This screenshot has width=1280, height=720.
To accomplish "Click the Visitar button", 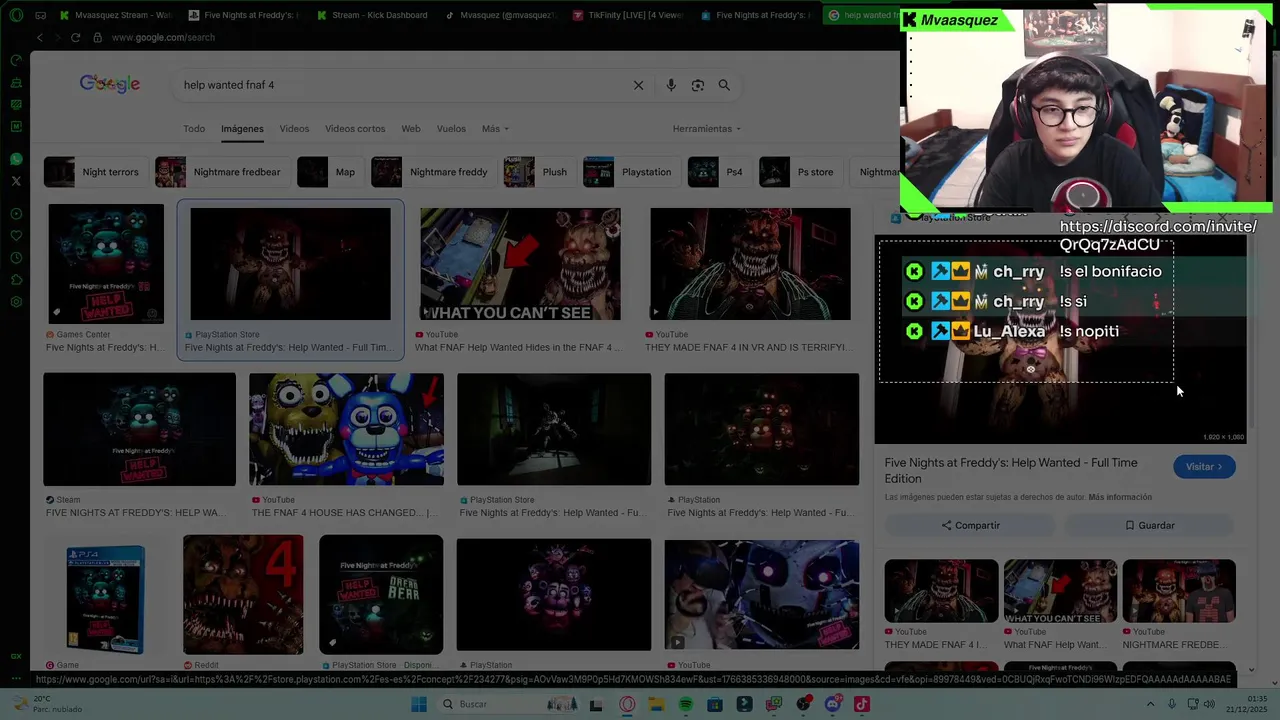I will pos(1204,467).
